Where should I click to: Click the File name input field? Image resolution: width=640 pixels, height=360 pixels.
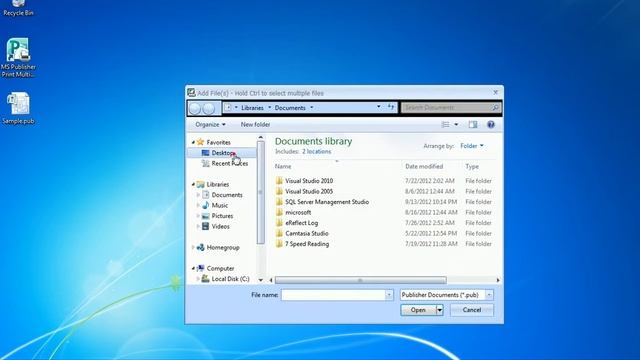coord(333,295)
